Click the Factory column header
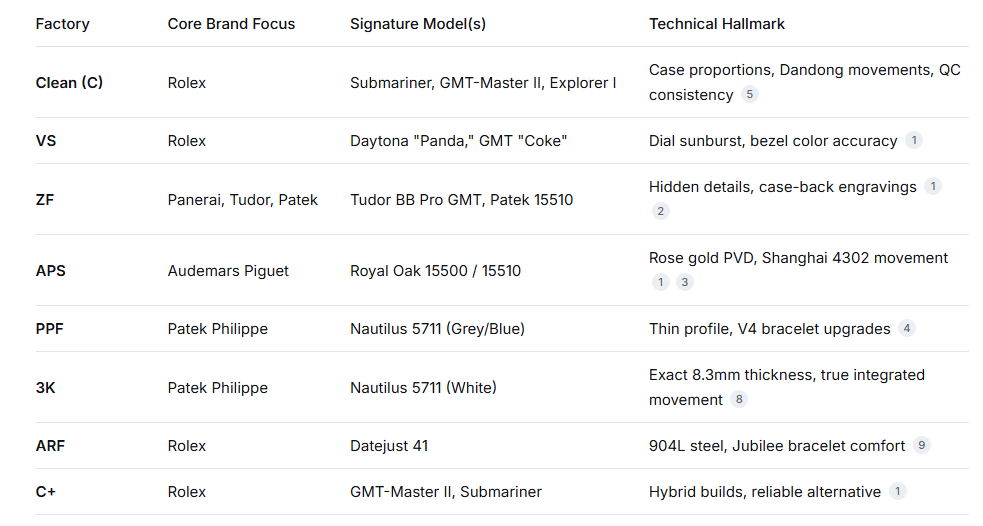Screen dimensions: 983x526 (x=62, y=24)
